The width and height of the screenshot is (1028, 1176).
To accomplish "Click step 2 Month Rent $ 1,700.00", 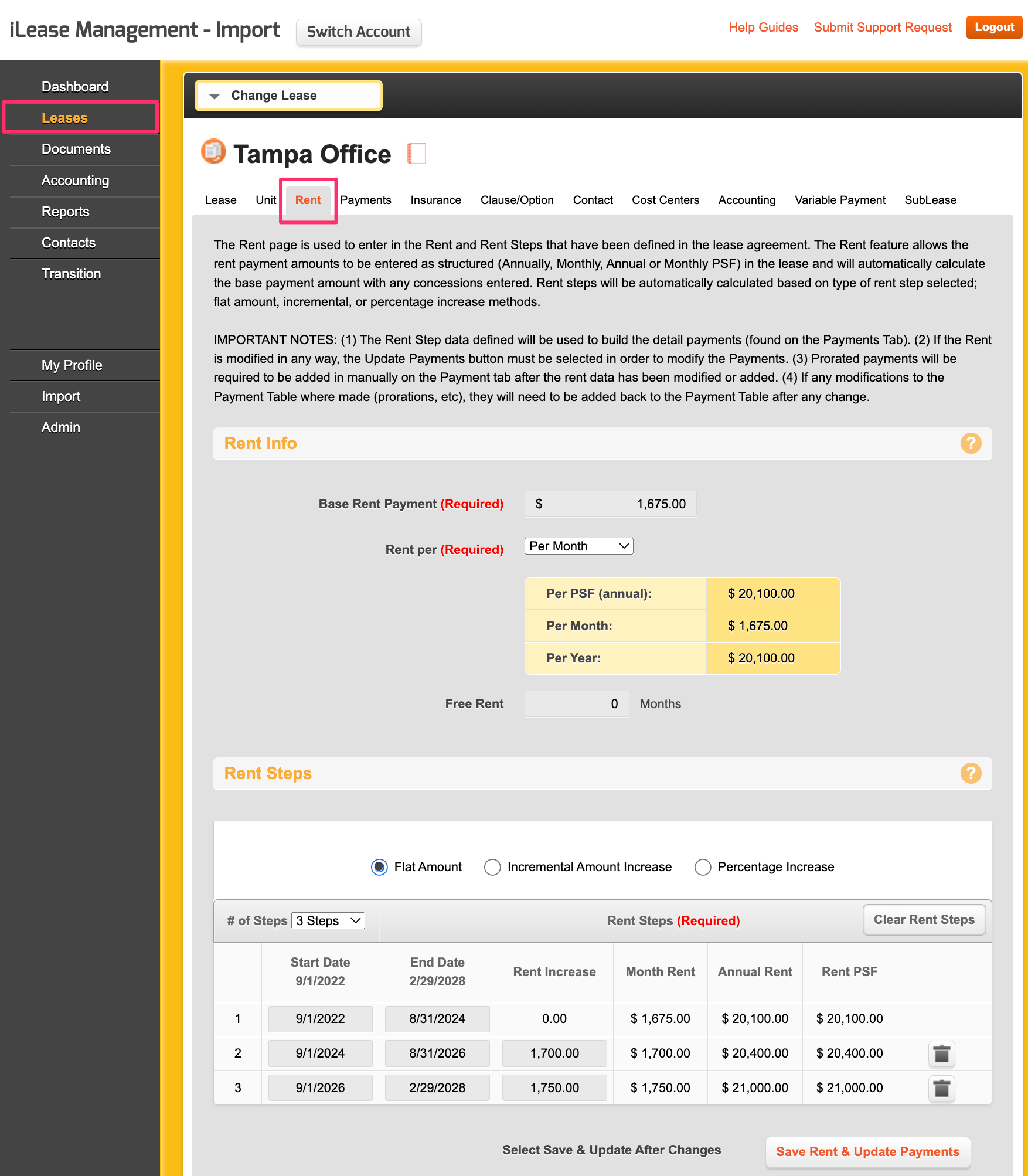I will coord(661,1053).
